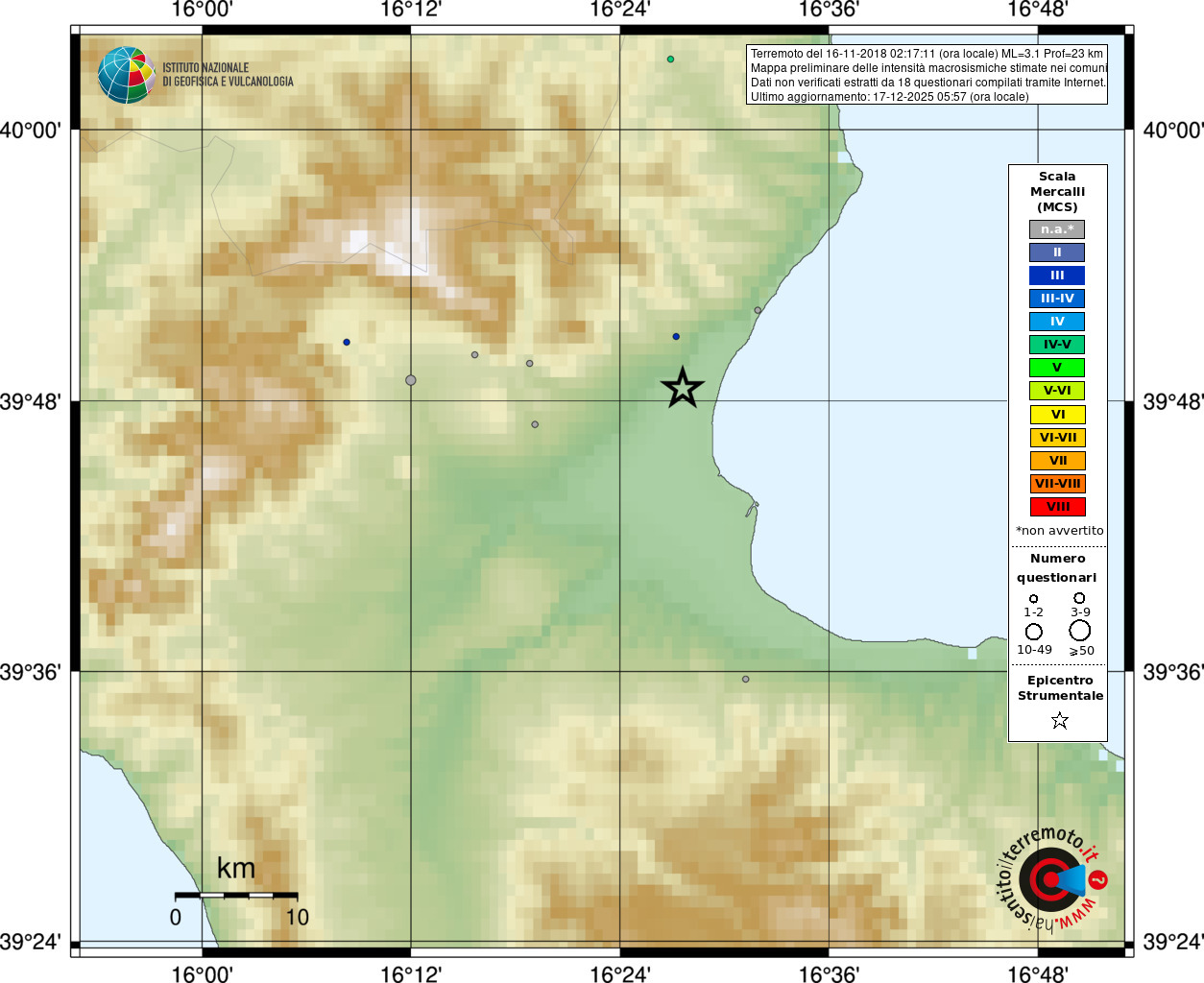Screen dimensions: 1204x983
Task: Click the green dot near the top of the map
Action: tap(670, 60)
